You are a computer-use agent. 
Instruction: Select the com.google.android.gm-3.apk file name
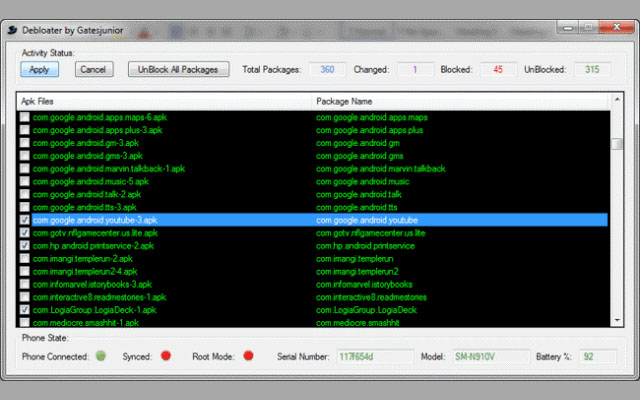[86, 143]
